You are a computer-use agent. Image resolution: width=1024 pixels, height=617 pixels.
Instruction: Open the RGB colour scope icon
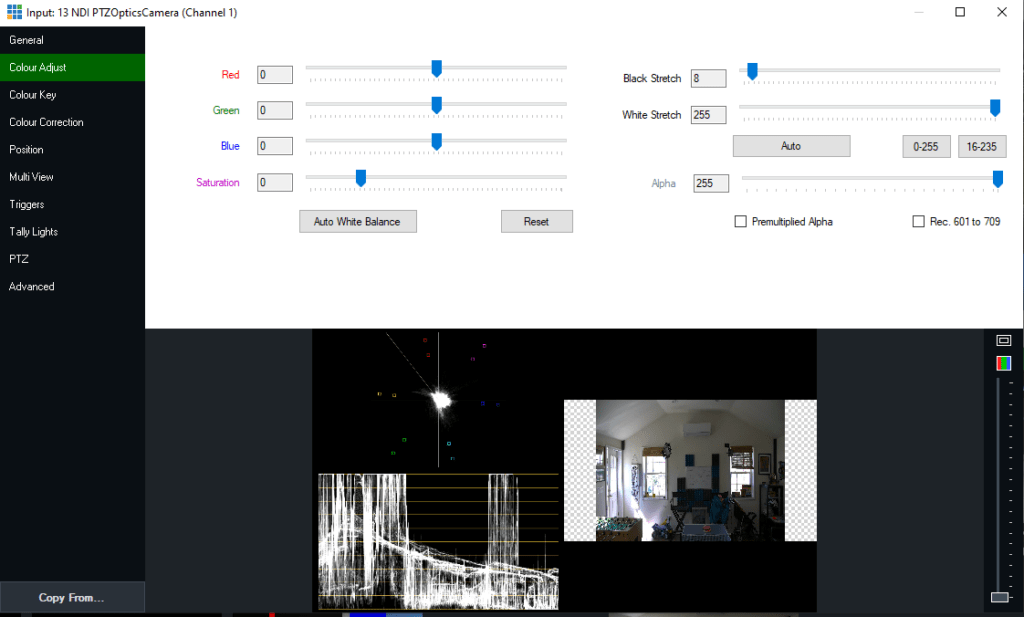pyautogui.click(x=1002, y=363)
